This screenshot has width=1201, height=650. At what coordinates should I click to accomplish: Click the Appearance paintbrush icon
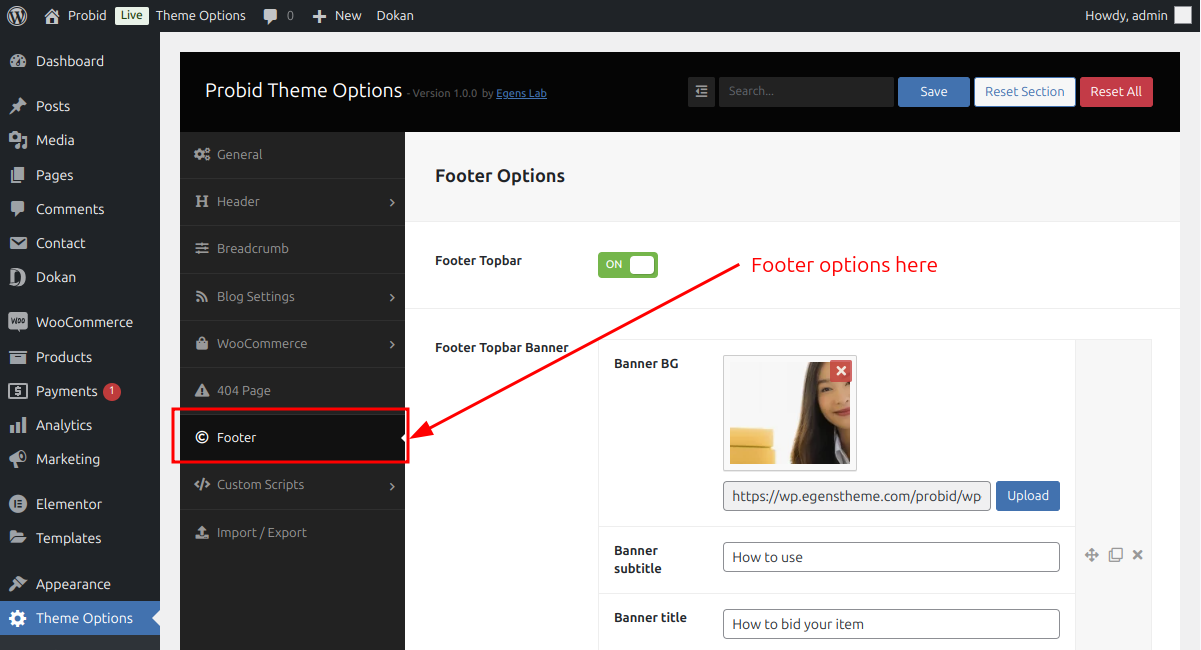18,584
